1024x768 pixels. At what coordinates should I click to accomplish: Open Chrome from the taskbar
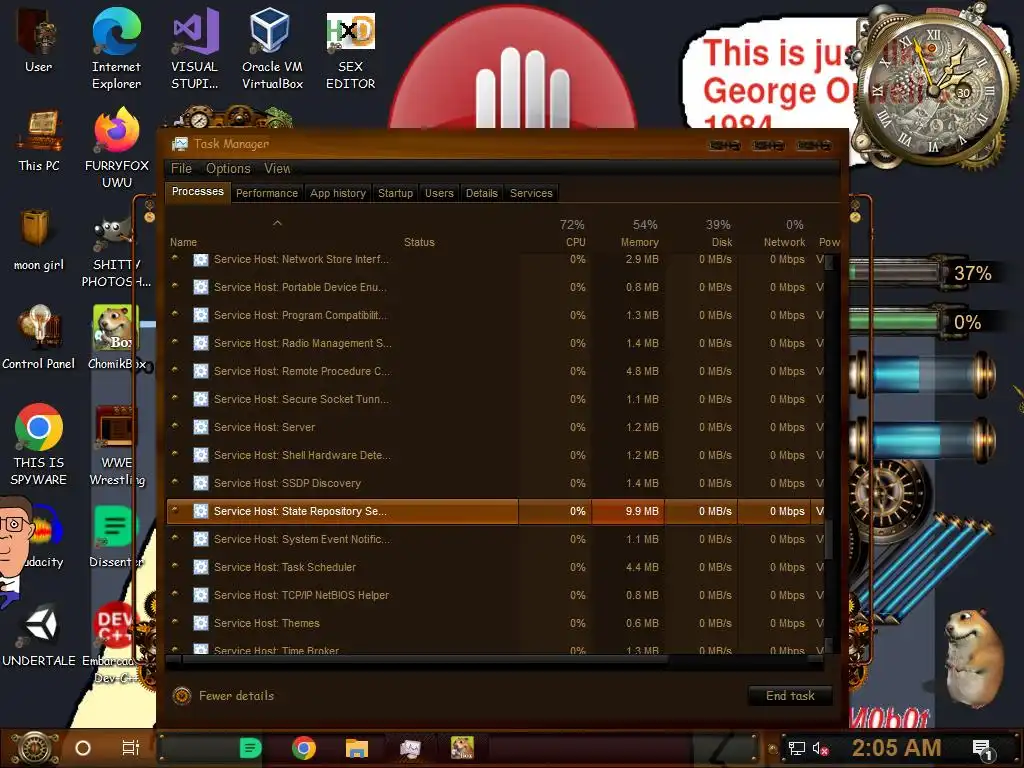click(304, 748)
